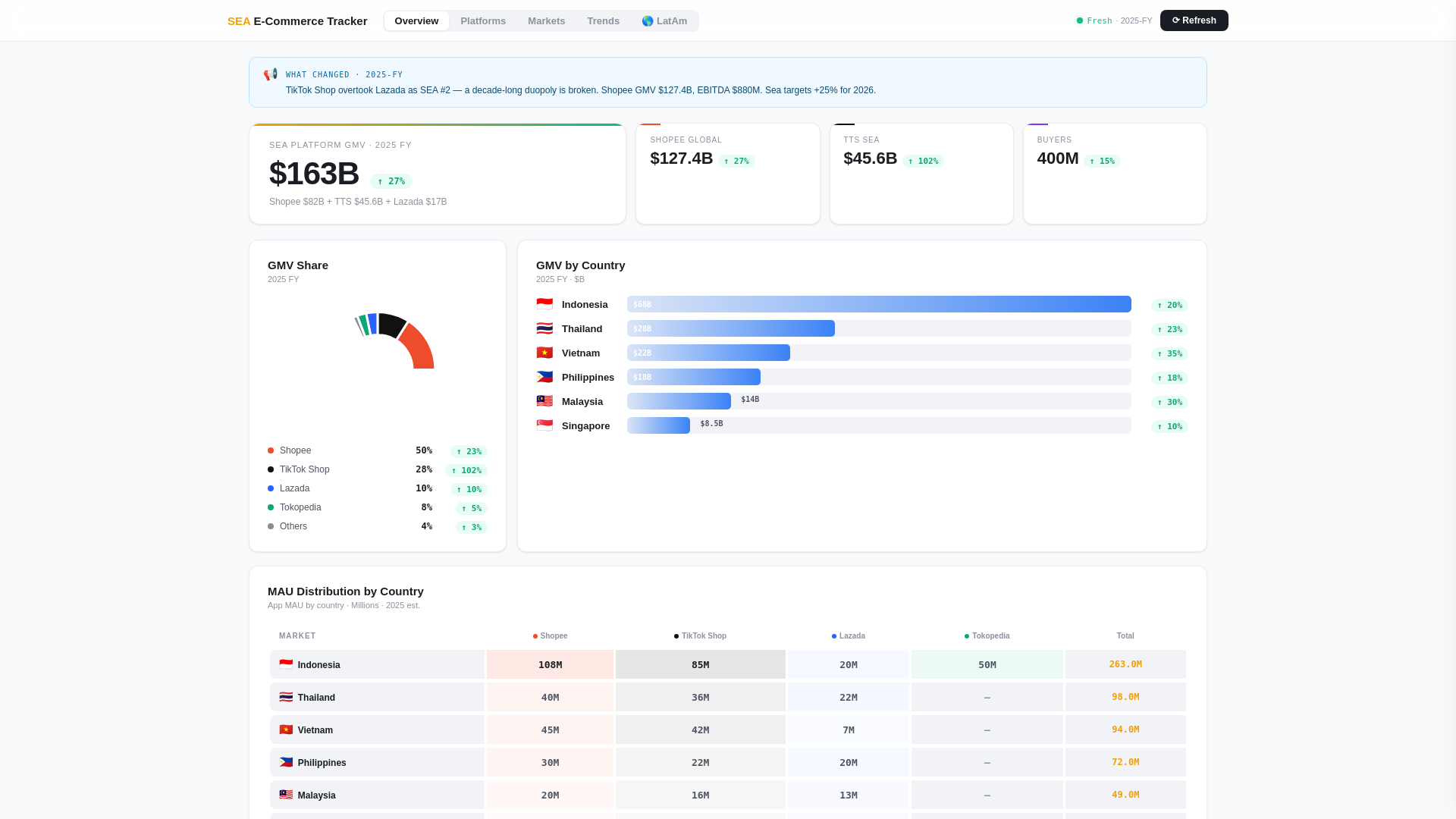1456x819 pixels.
Task: Click the 35% growth badge for Vietnam
Action: 1169,353
